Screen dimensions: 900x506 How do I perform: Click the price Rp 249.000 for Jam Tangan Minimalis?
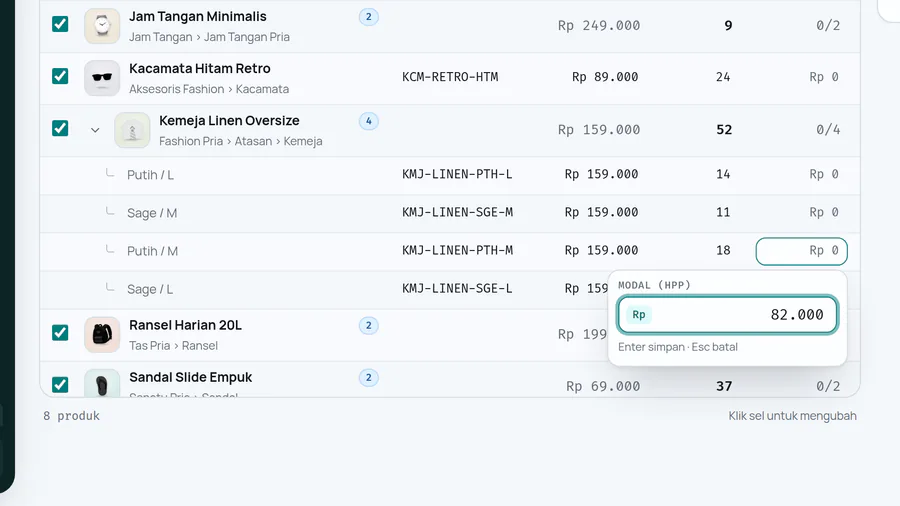[x=599, y=25]
